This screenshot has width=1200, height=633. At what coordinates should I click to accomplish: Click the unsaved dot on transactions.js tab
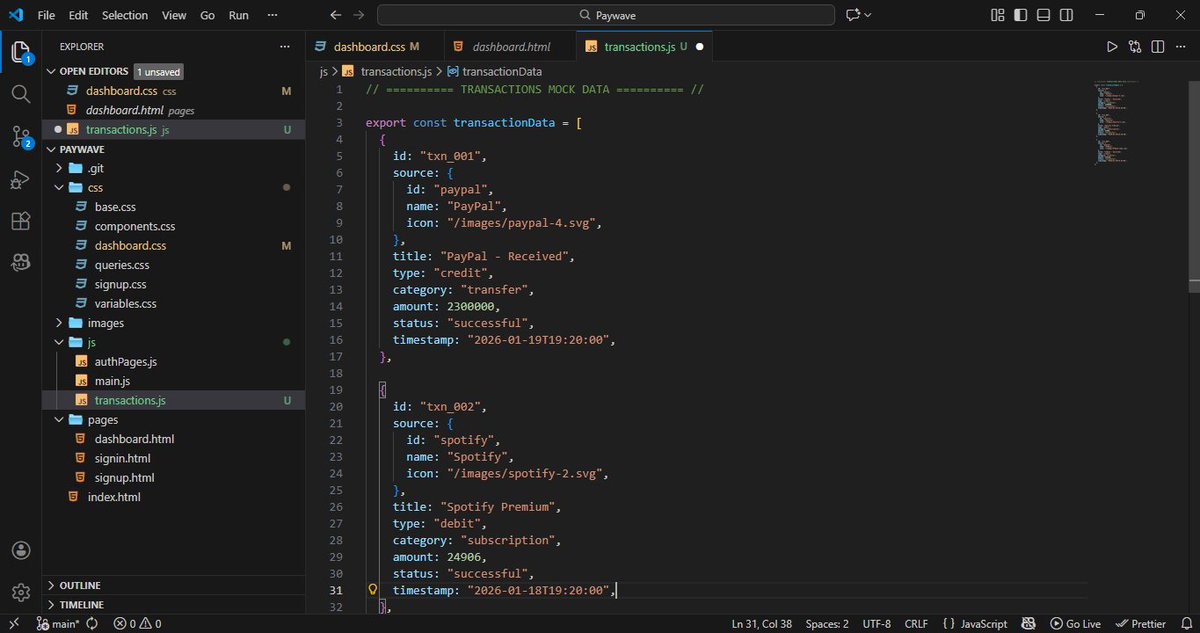pyautogui.click(x=699, y=46)
